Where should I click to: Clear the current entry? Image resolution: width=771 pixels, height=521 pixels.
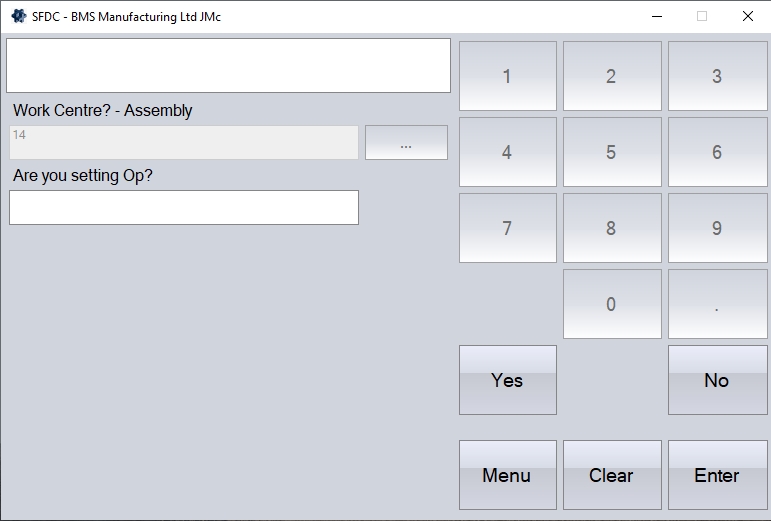pyautogui.click(x=612, y=475)
